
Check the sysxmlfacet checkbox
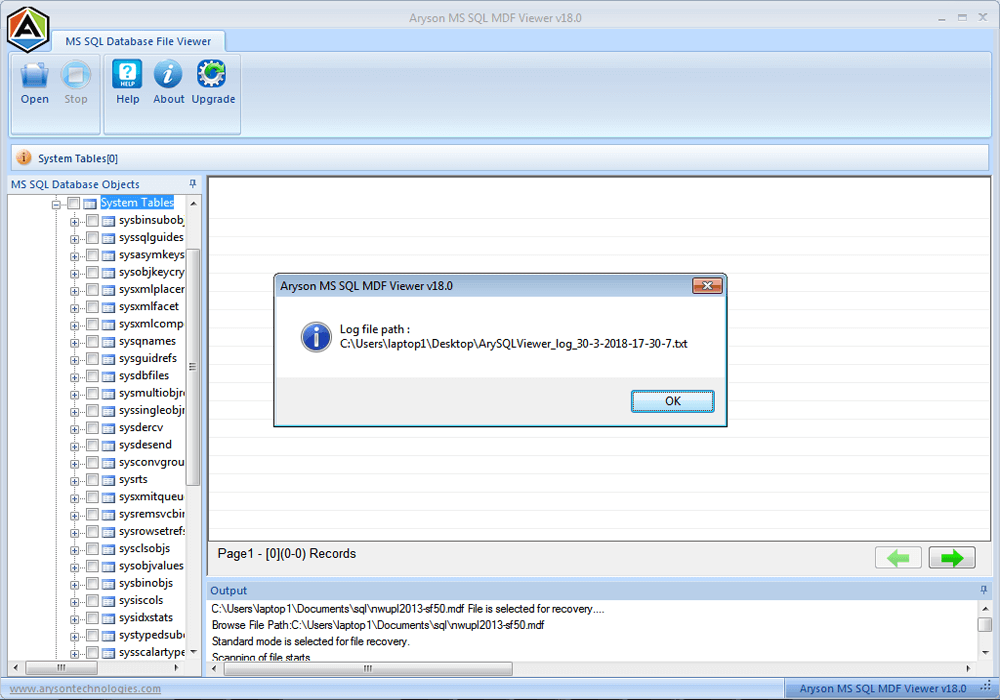(92, 307)
